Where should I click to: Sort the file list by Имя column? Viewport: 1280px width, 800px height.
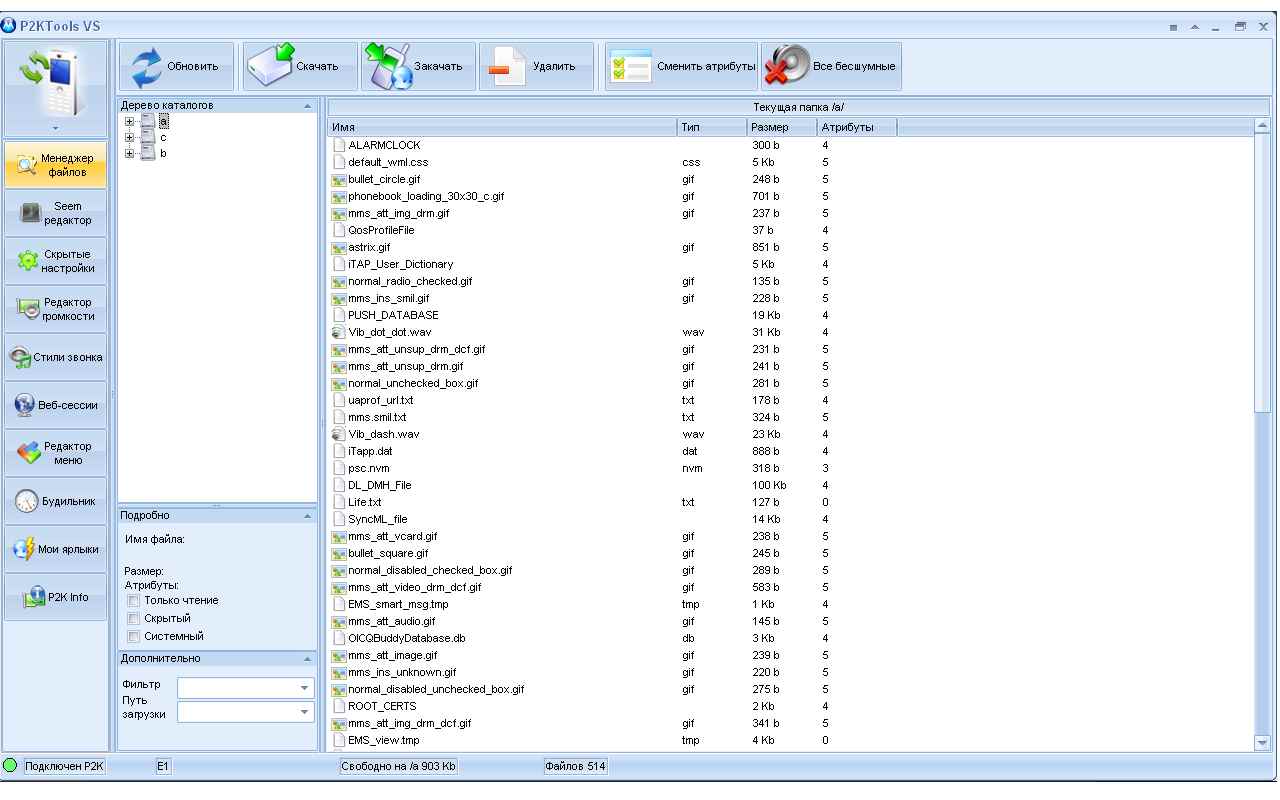click(502, 127)
